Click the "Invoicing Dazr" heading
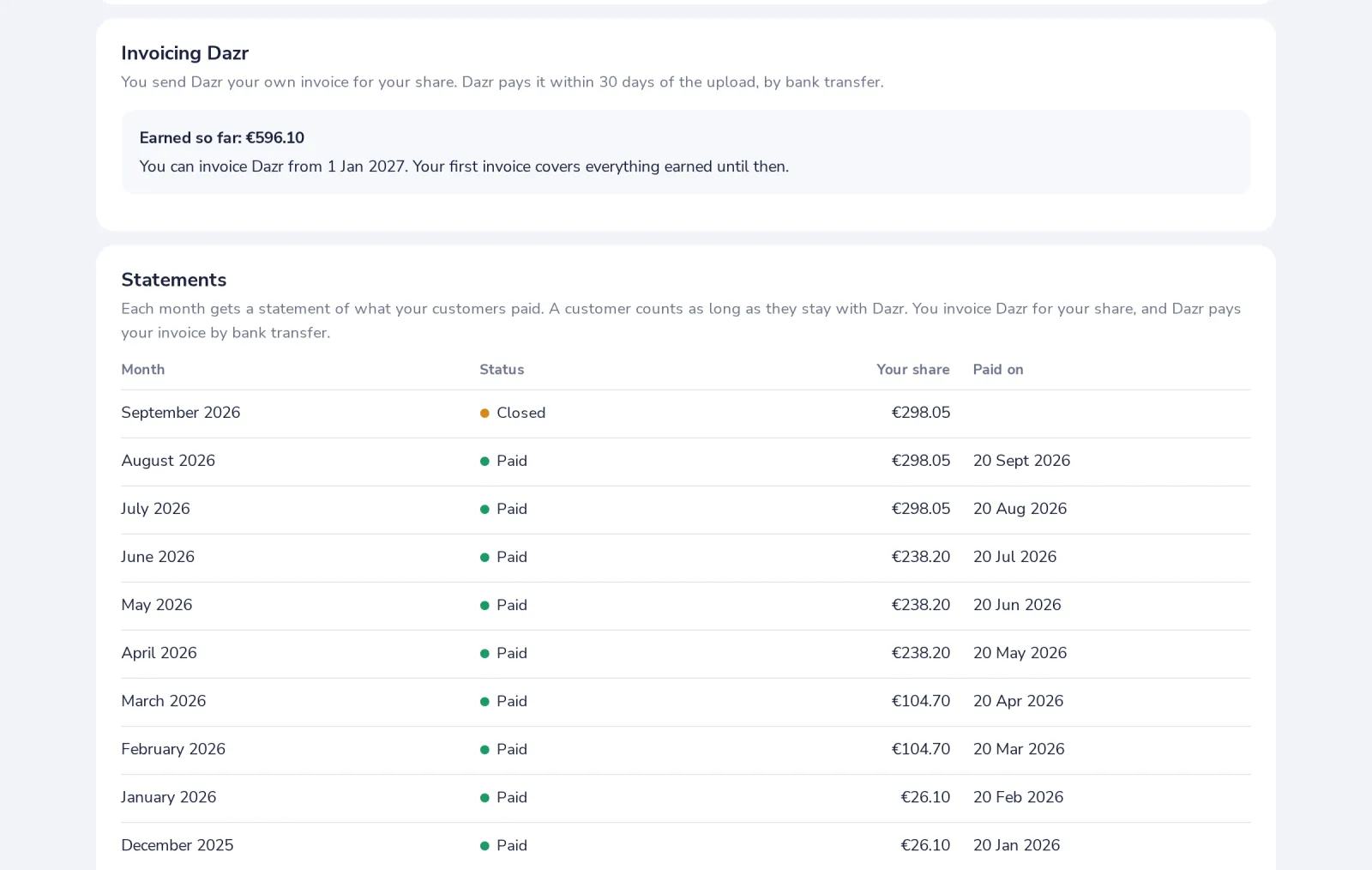This screenshot has height=870, width=1372. pos(184,53)
